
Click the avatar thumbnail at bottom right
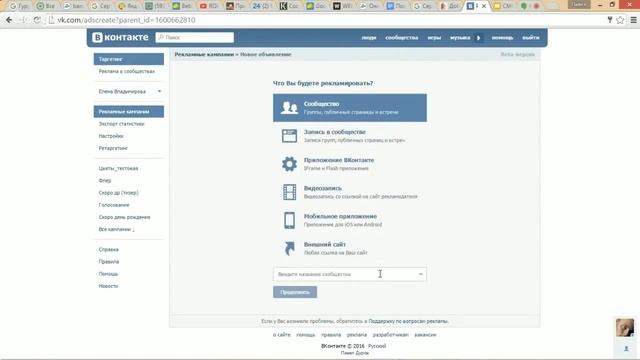pyautogui.click(x=625, y=328)
